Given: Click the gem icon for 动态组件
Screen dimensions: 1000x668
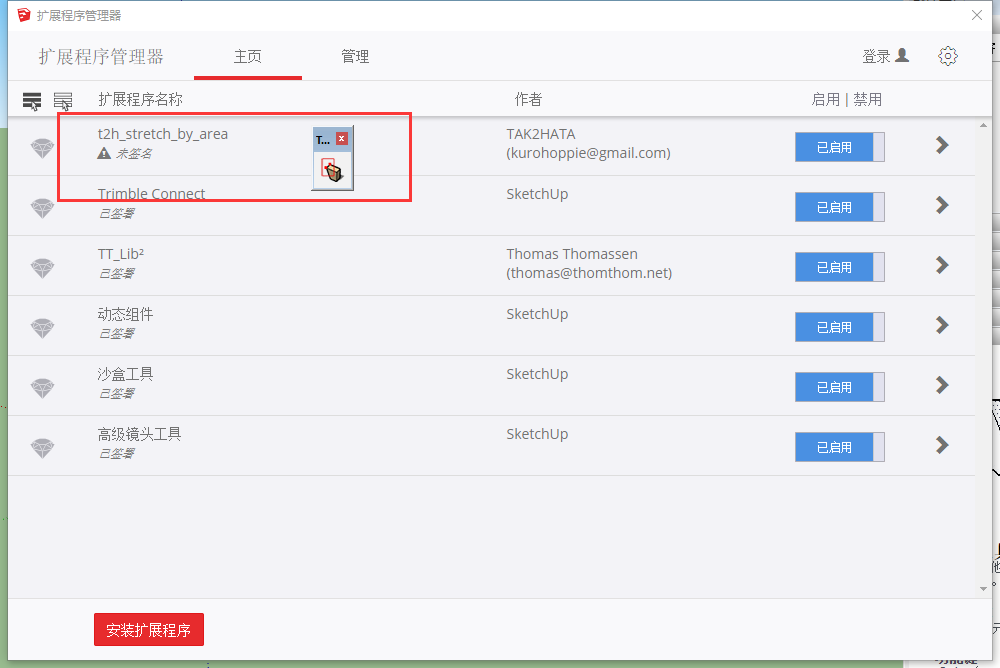Looking at the screenshot, I should coord(43,328).
